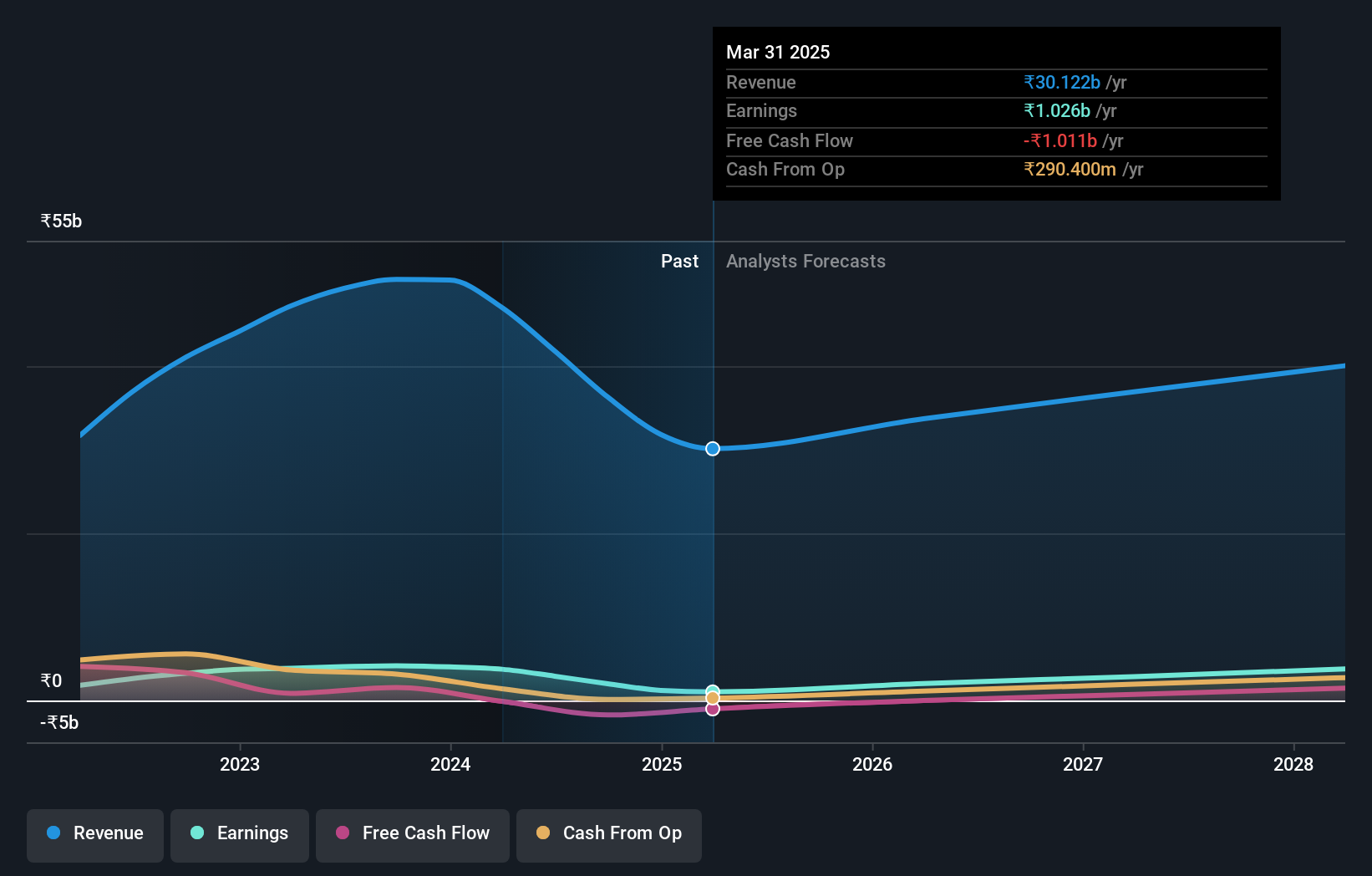Click the Mar 31 2025 tooltip date

[778, 52]
